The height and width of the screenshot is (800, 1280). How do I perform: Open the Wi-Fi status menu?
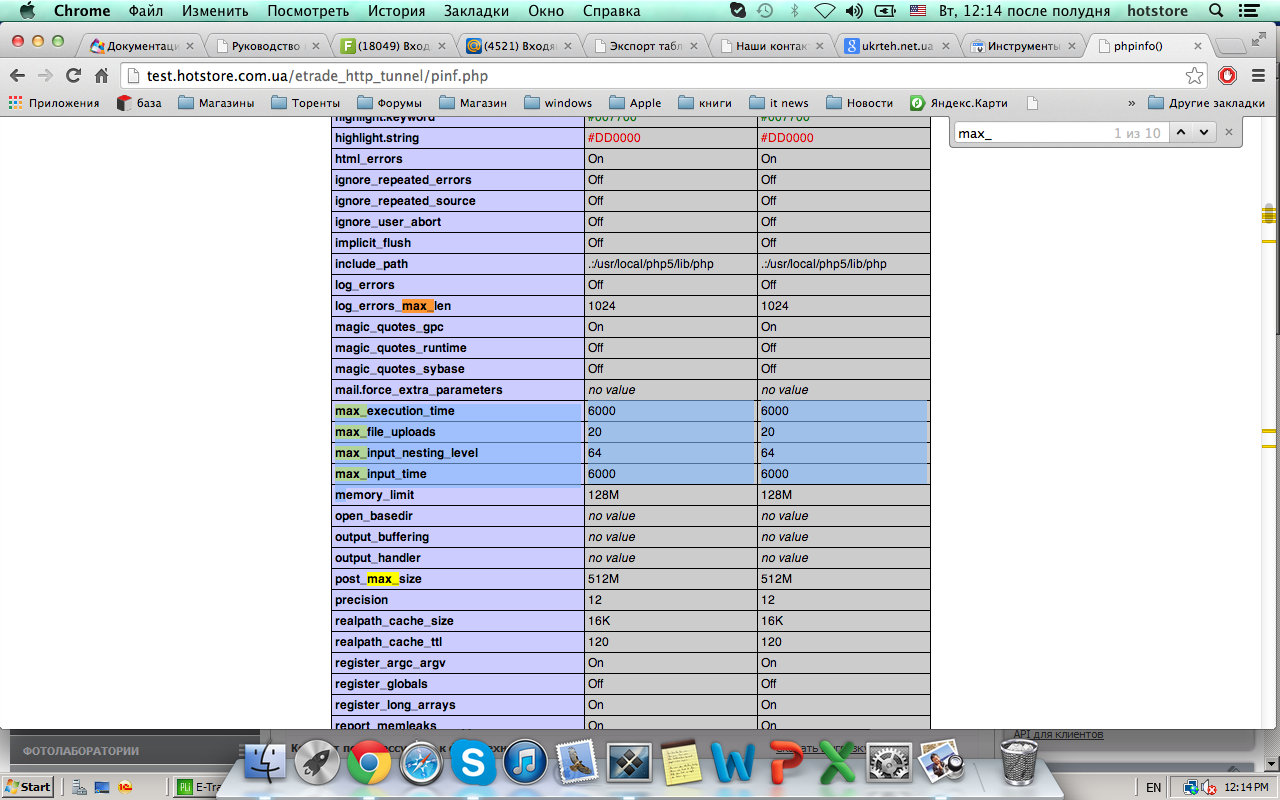tap(825, 11)
